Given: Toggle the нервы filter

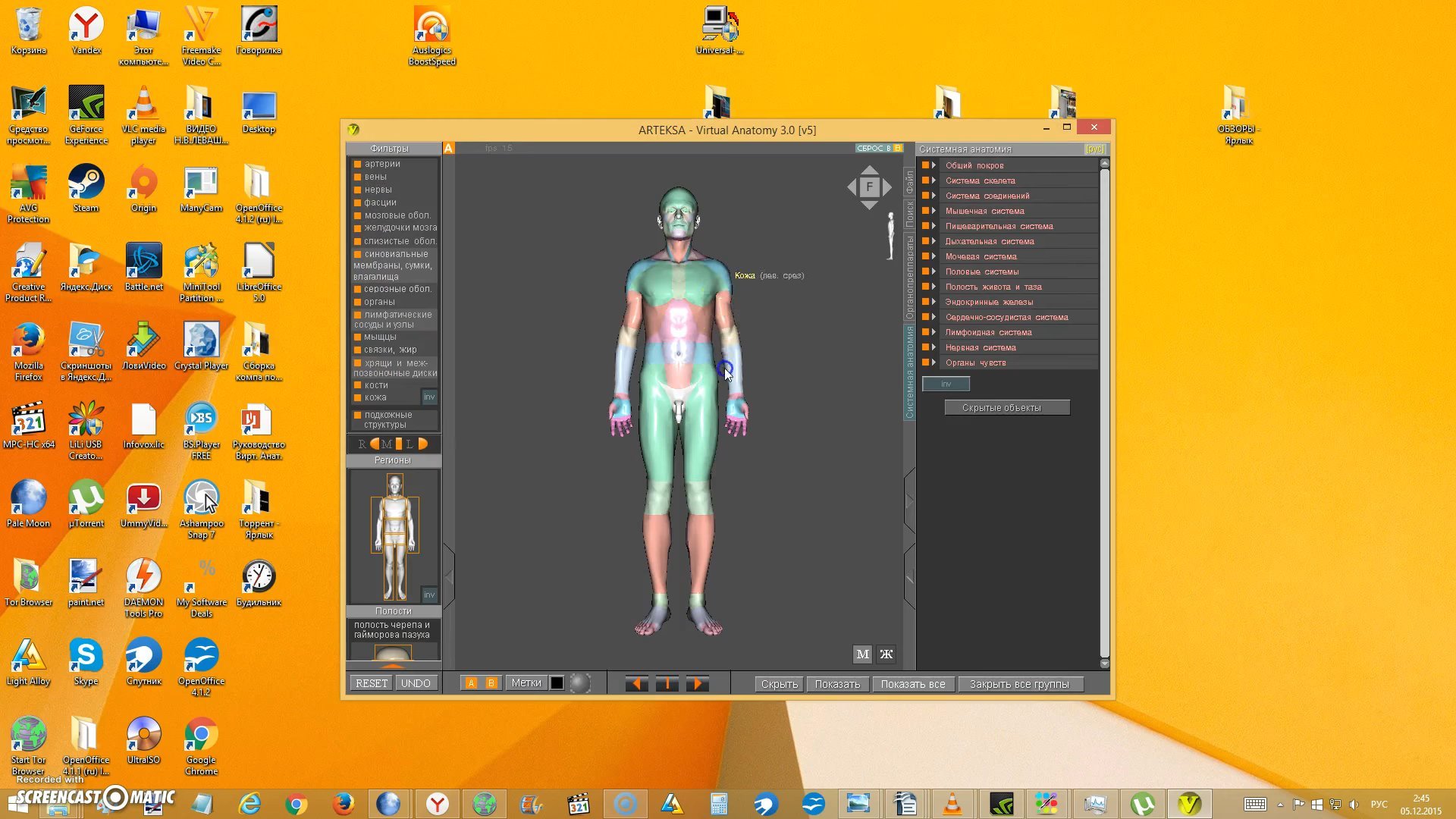Looking at the screenshot, I should click(x=357, y=190).
